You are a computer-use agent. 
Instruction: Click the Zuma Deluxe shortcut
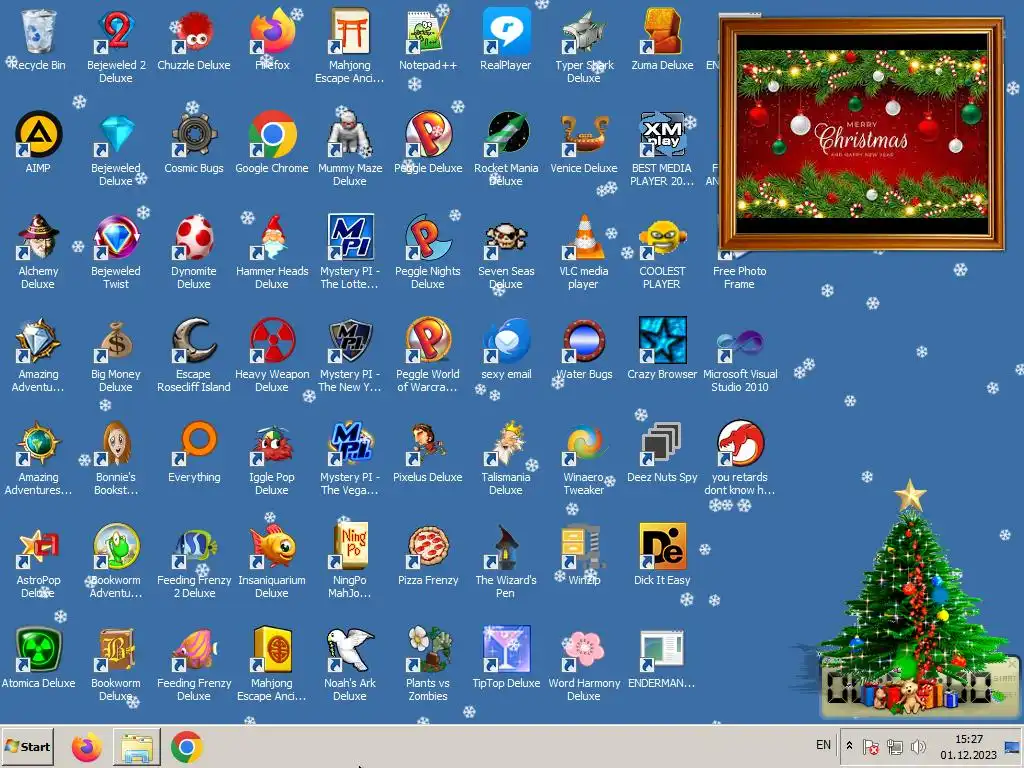[662, 31]
